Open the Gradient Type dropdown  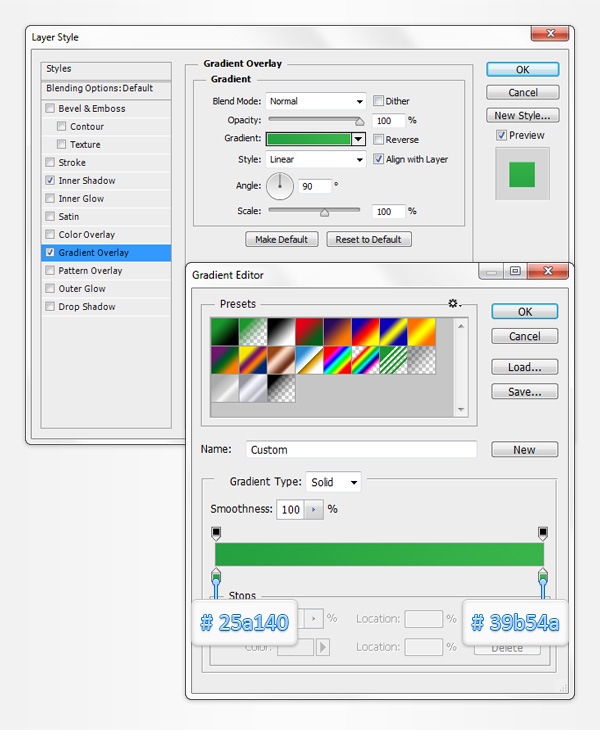334,482
